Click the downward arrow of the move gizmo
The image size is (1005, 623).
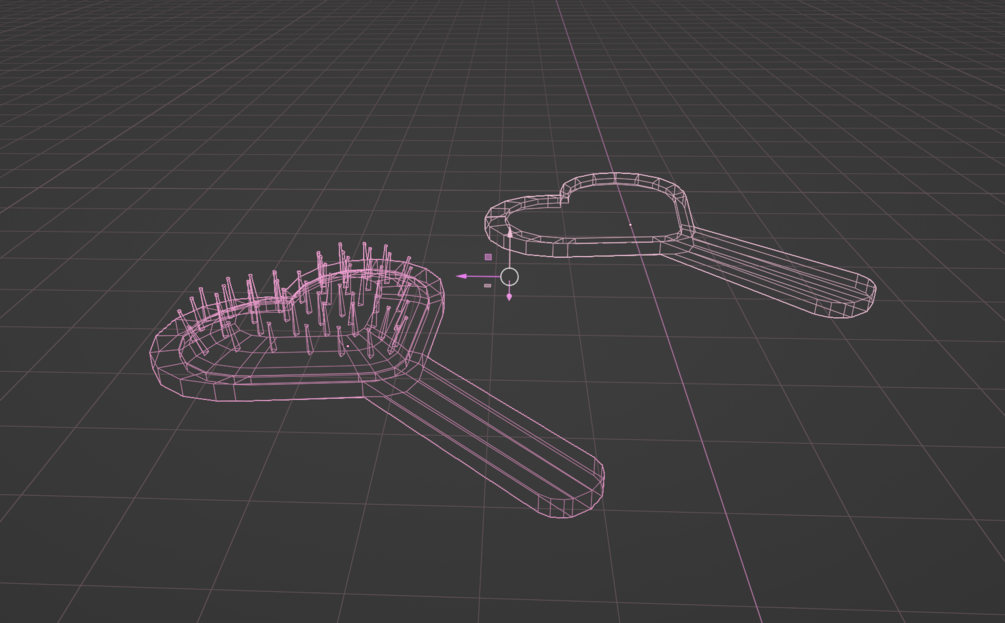pyautogui.click(x=510, y=297)
